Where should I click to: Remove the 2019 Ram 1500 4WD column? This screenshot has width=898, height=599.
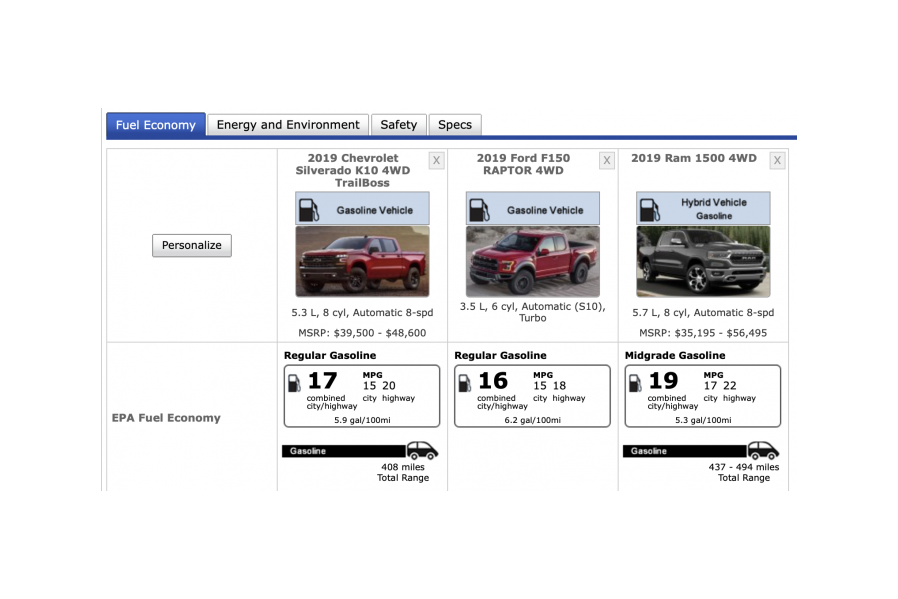pyautogui.click(x=777, y=160)
